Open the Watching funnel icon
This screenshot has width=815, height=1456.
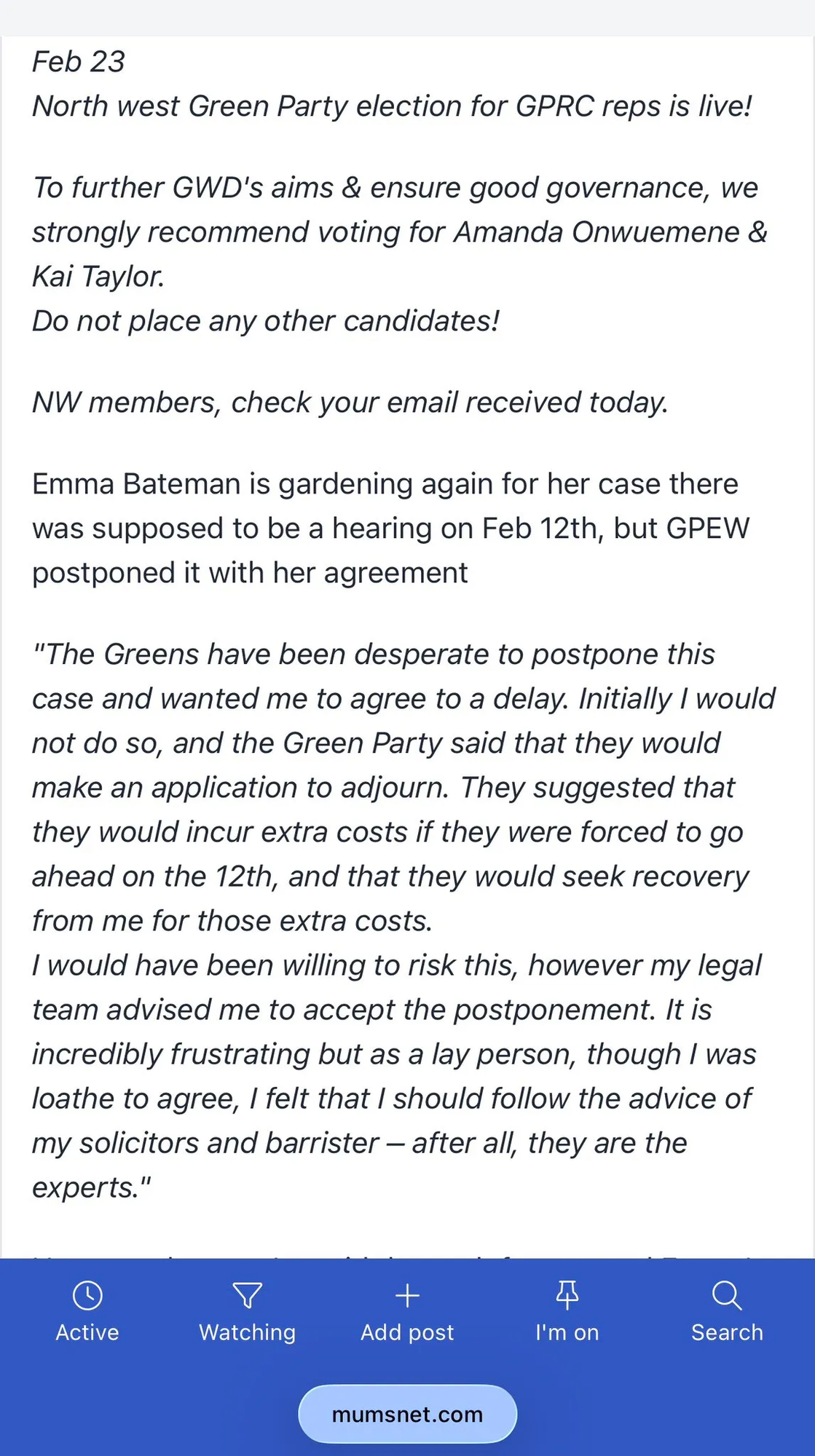(x=248, y=1296)
